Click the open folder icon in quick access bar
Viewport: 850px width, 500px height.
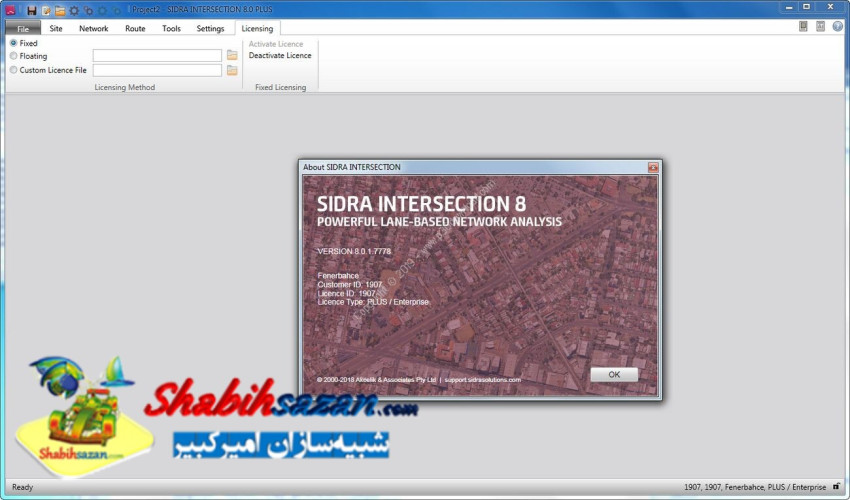[60, 10]
